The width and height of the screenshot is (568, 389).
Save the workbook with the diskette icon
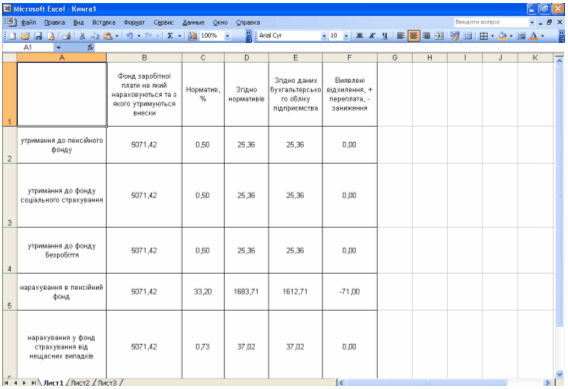[x=38, y=36]
